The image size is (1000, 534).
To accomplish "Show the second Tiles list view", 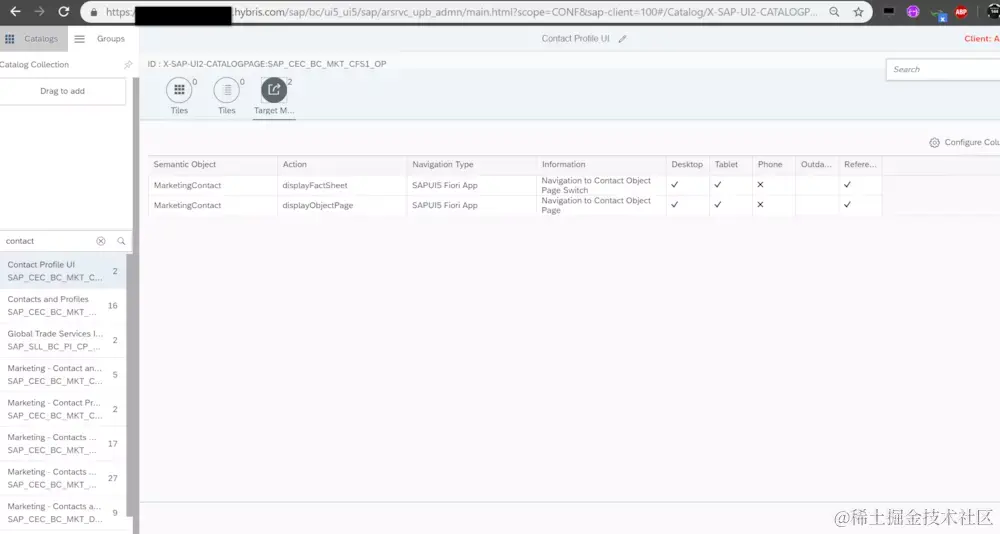I will tap(227, 90).
